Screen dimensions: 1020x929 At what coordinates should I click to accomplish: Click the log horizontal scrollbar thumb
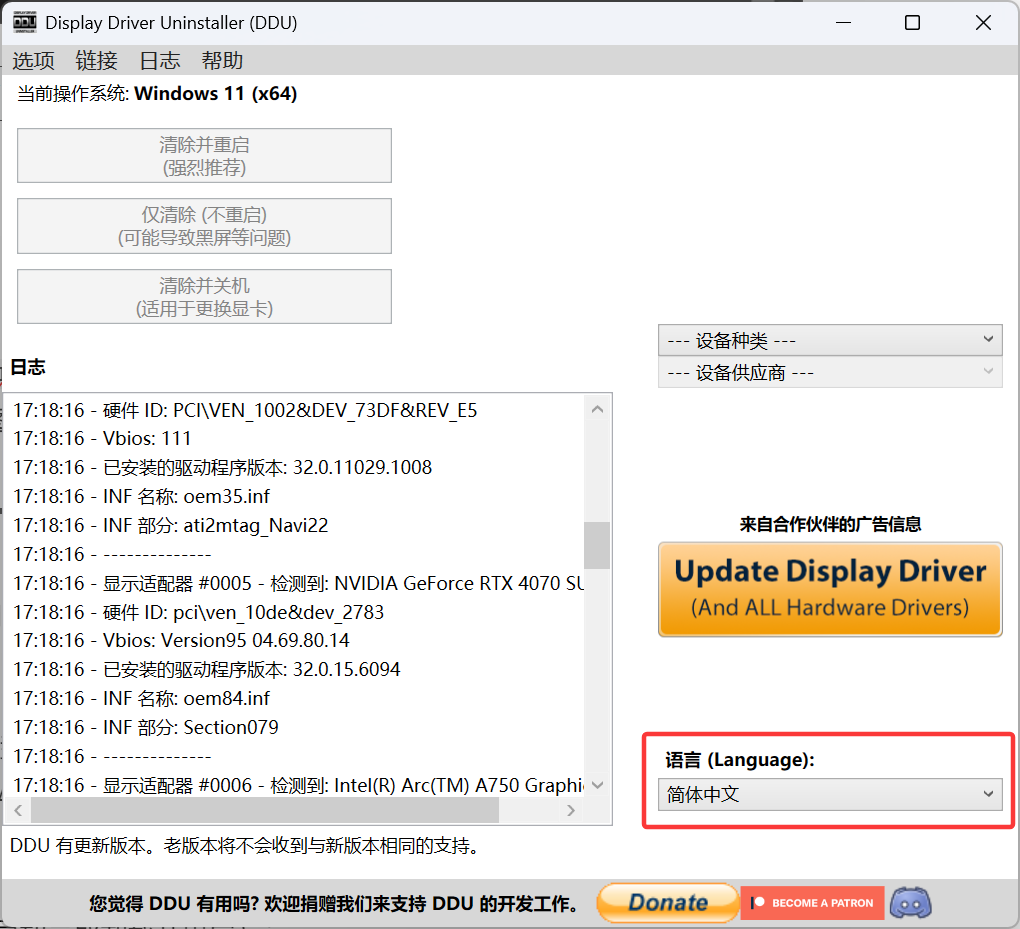(265, 810)
